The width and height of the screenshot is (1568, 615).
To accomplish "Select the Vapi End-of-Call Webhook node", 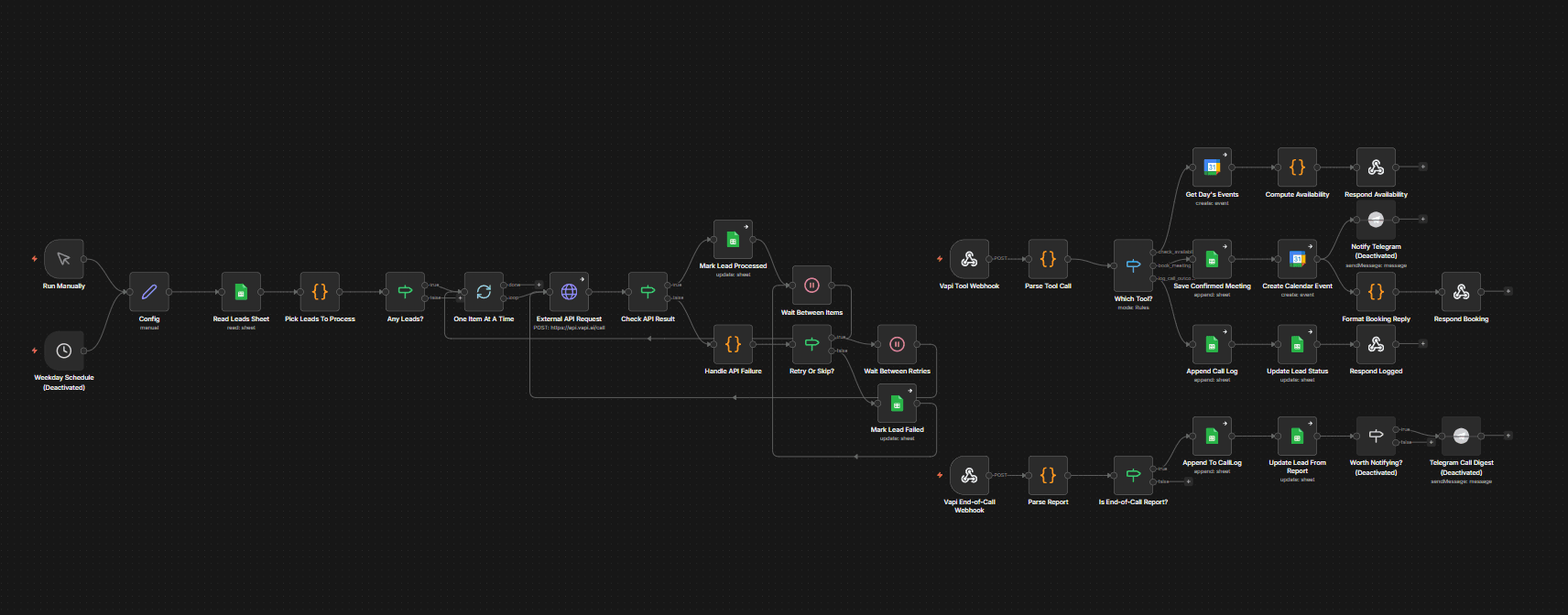I will click(x=969, y=475).
